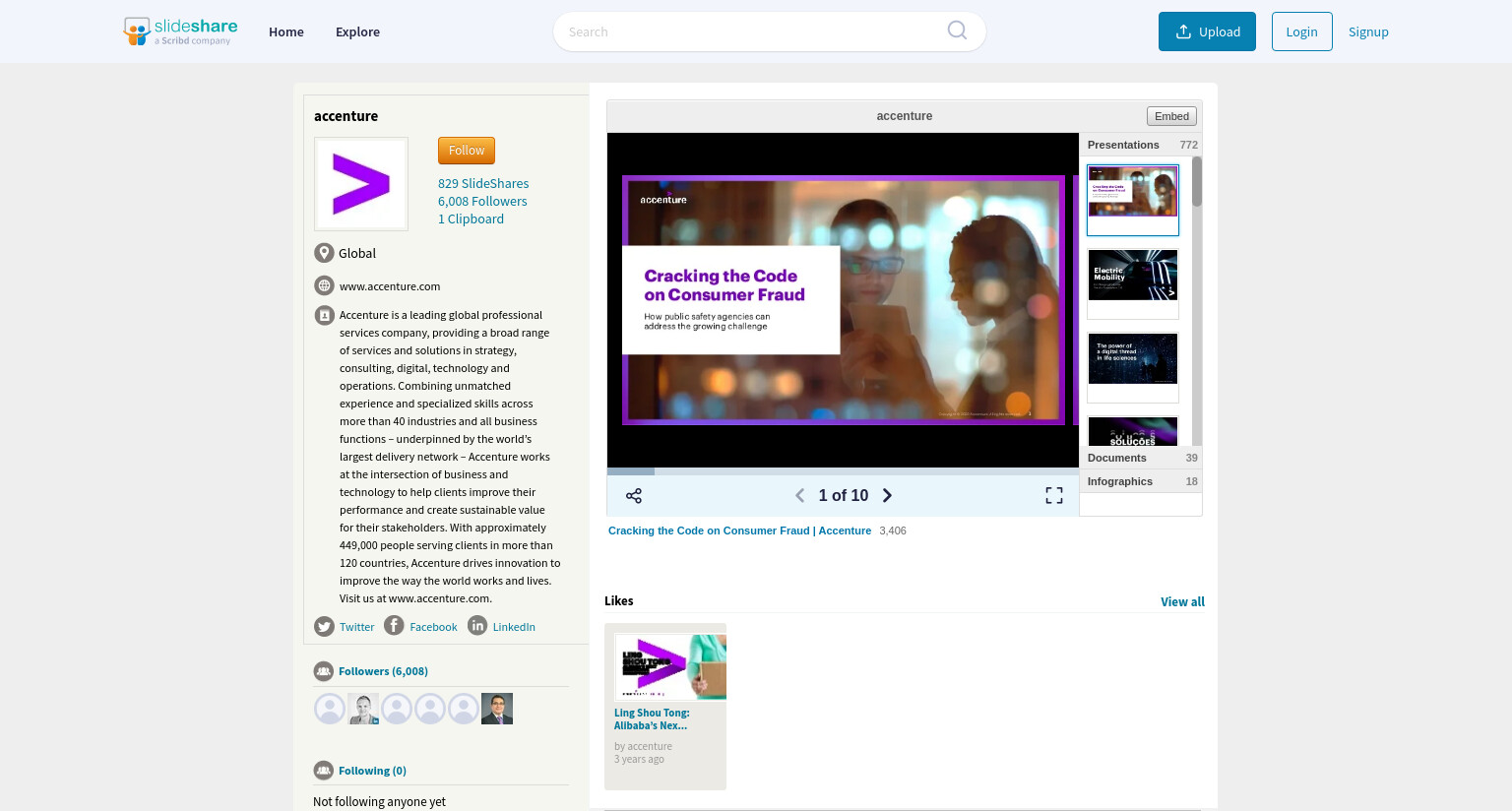1512x811 pixels.
Task: Click the about description icon
Action: [x=324, y=315]
